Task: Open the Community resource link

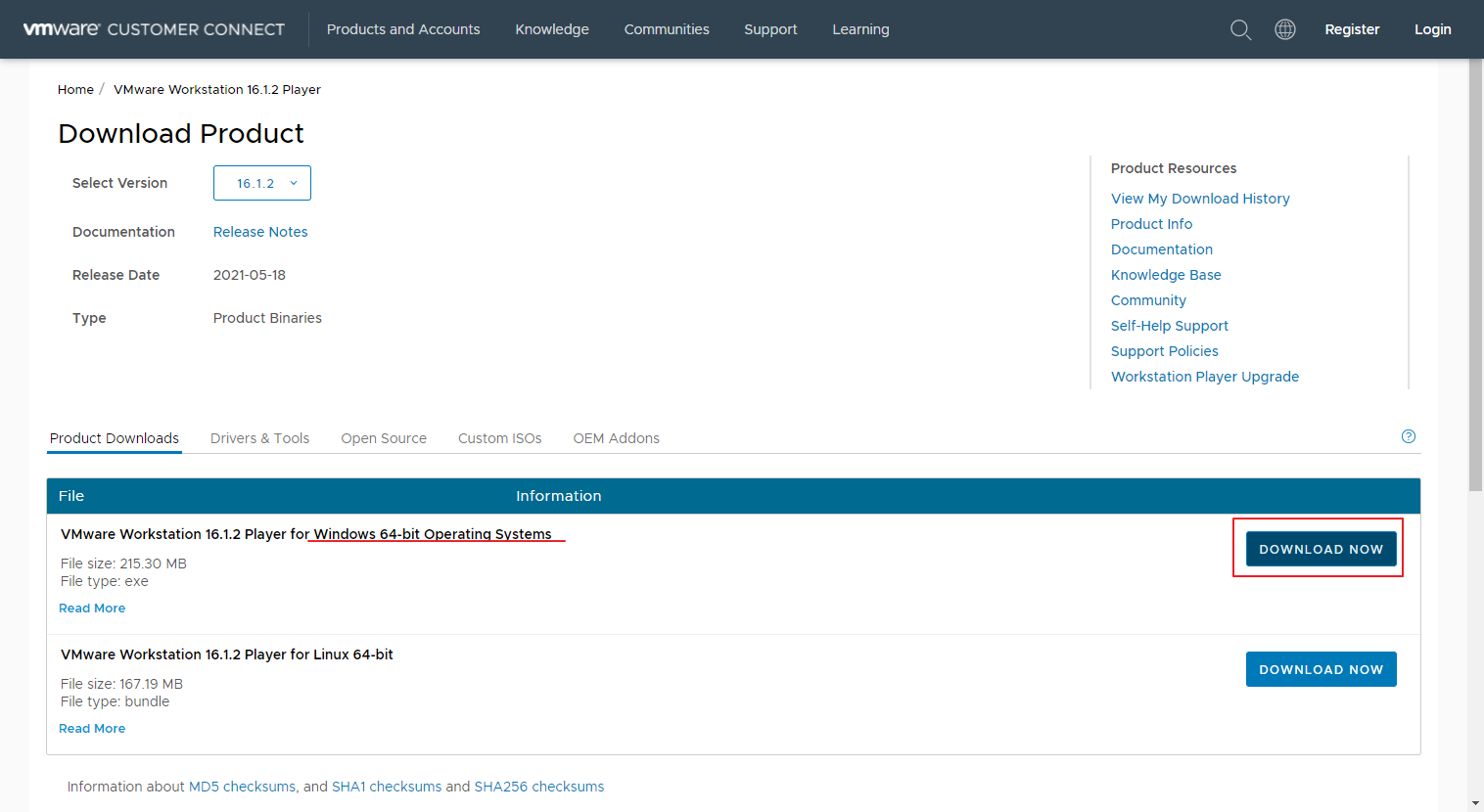Action: [1148, 300]
